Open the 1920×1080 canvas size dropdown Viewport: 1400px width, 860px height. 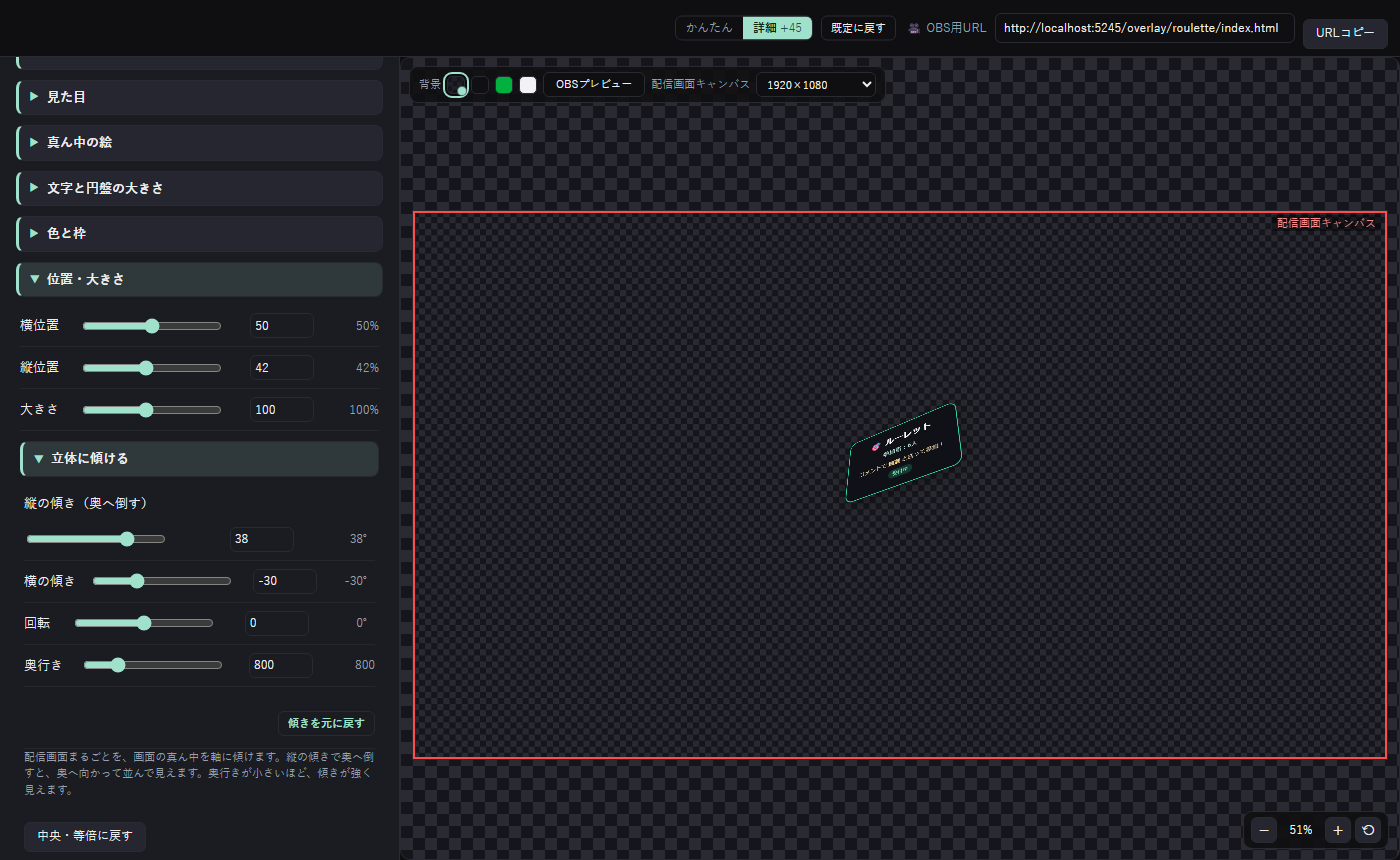(816, 85)
